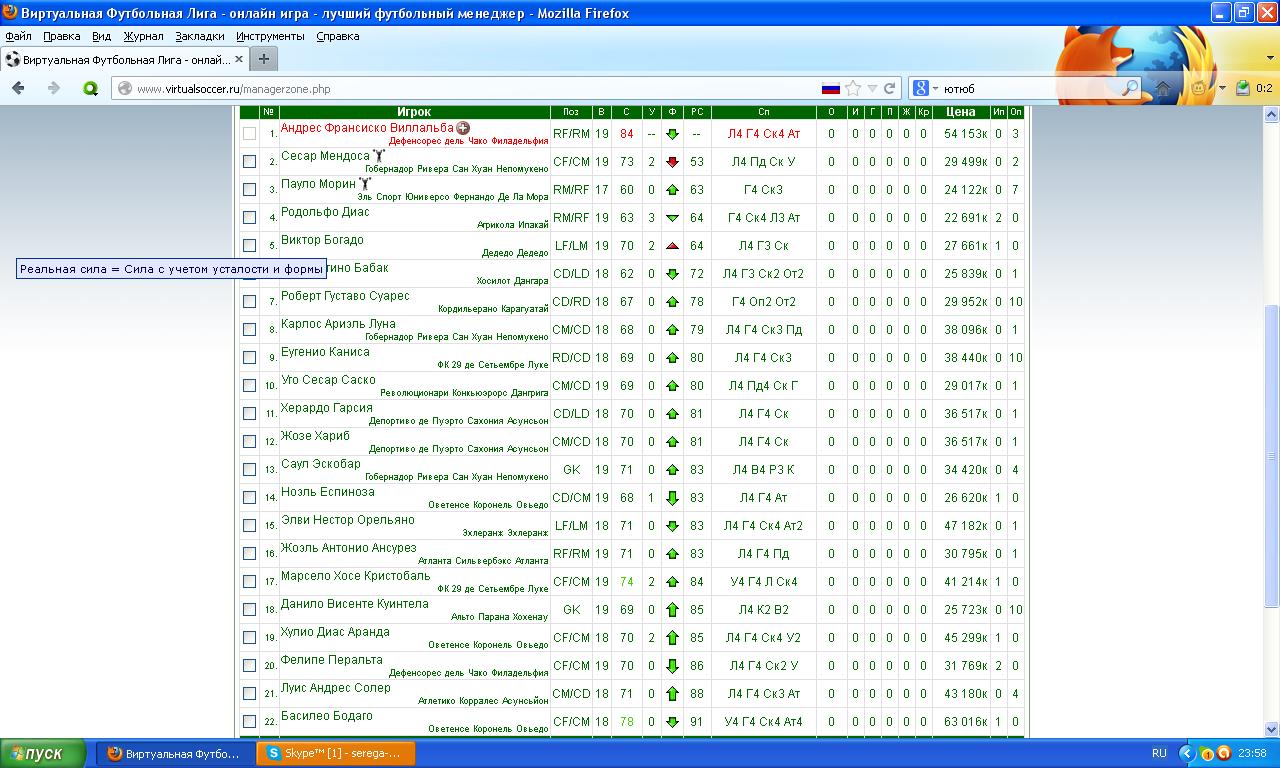The width and height of the screenshot is (1280, 768).
Task: Select the checkbox for Сесар Мендоса
Action: click(x=249, y=162)
